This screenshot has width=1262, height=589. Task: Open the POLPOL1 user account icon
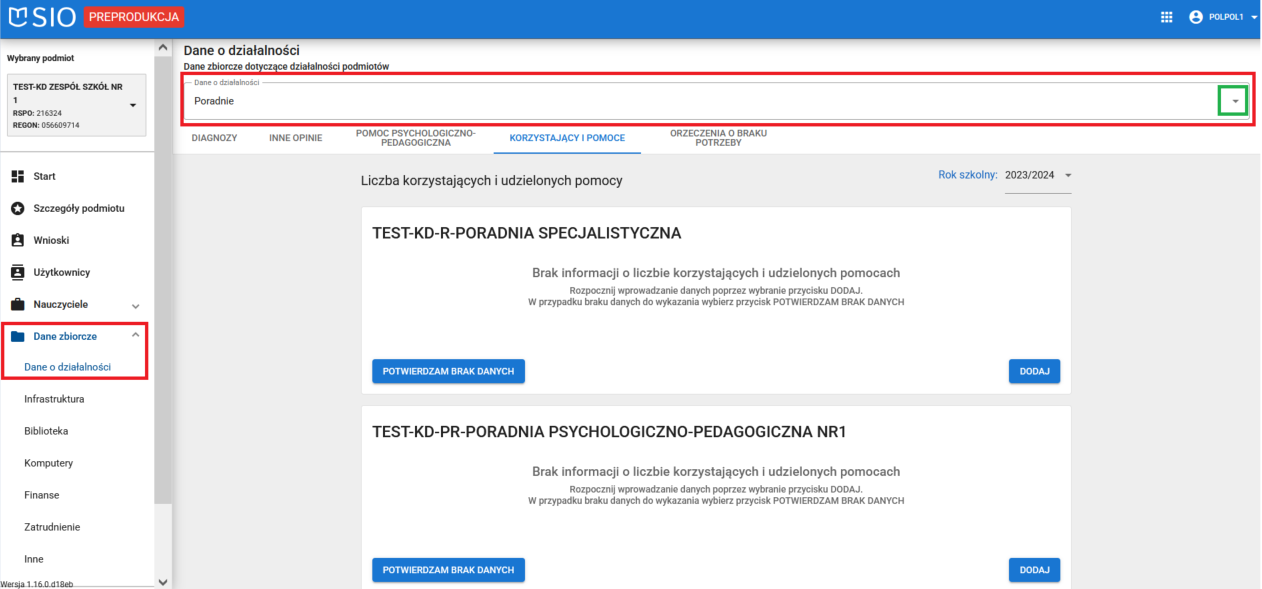[1195, 16]
